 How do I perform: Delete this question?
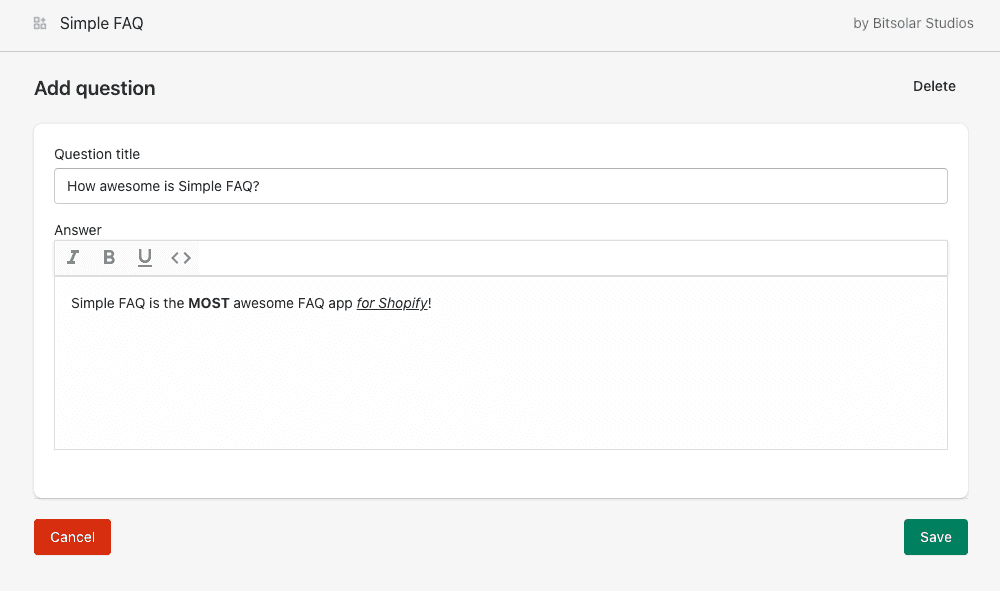tap(934, 86)
